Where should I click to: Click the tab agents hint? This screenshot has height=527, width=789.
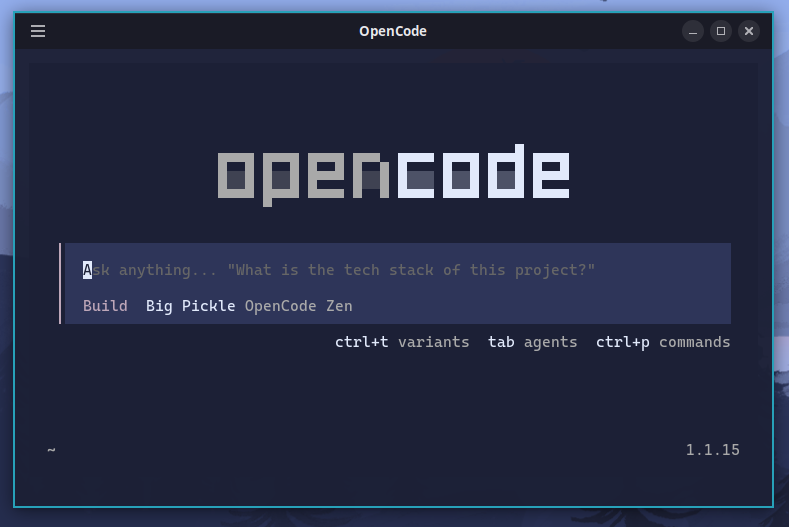click(x=532, y=342)
